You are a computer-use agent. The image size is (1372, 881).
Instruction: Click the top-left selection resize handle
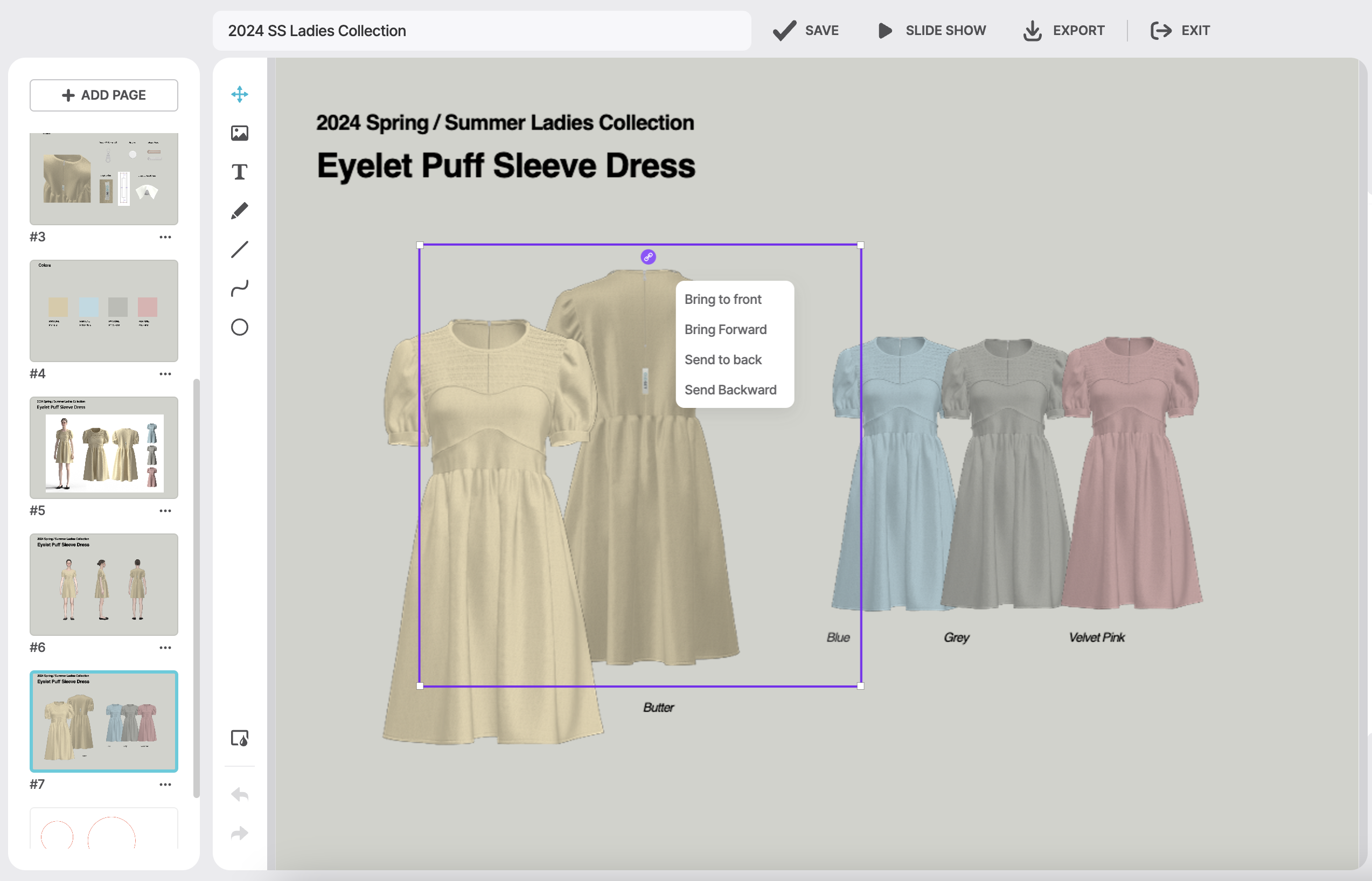point(420,245)
